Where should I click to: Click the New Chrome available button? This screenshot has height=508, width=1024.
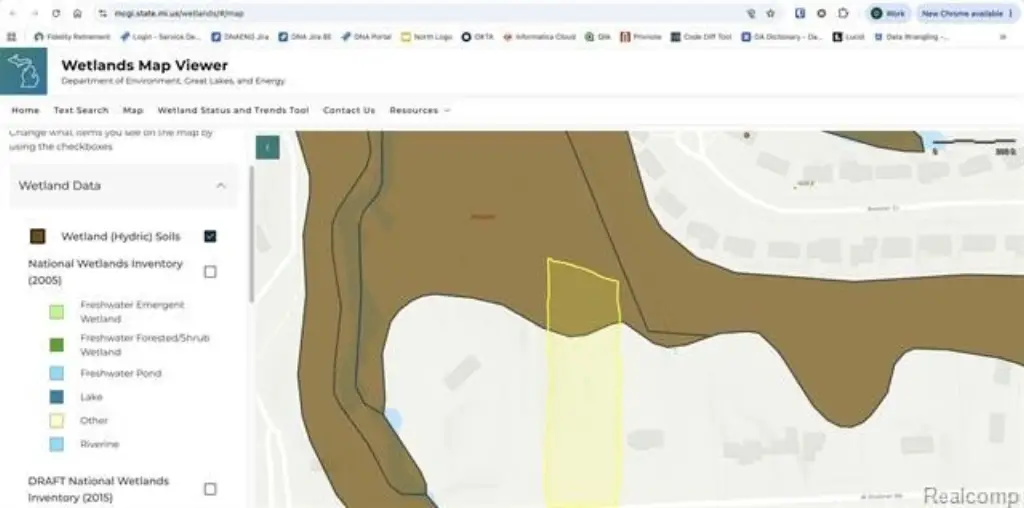coord(967,13)
